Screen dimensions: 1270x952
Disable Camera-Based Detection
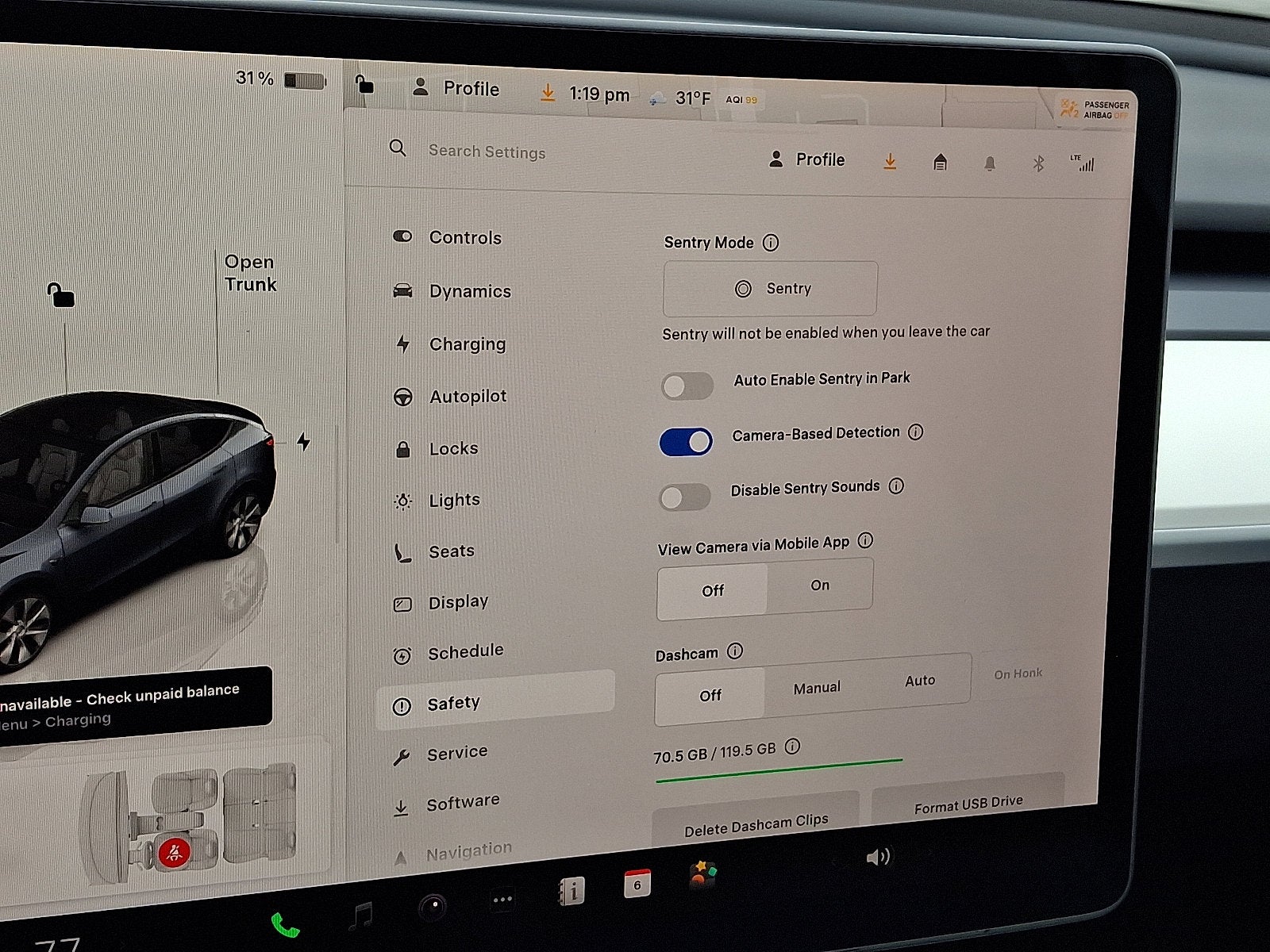click(685, 442)
